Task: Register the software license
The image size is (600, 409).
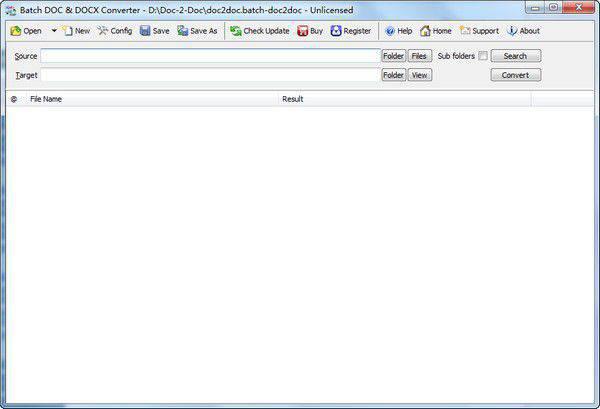Action: (x=351, y=31)
